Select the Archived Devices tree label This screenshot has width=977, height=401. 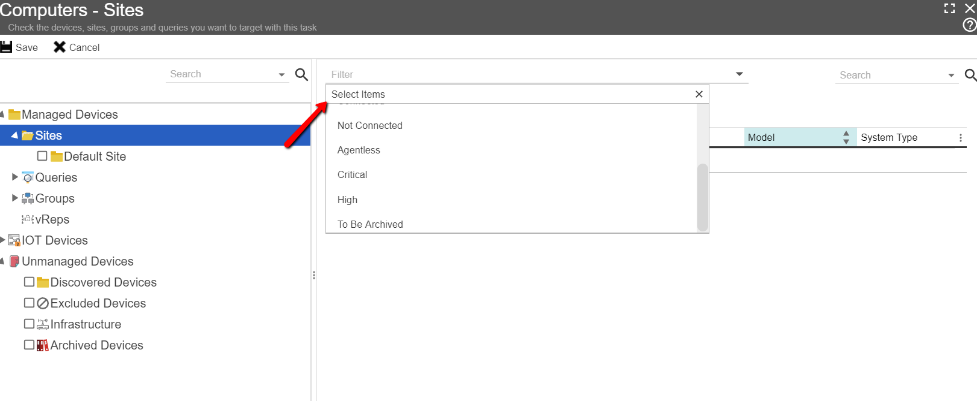97,345
